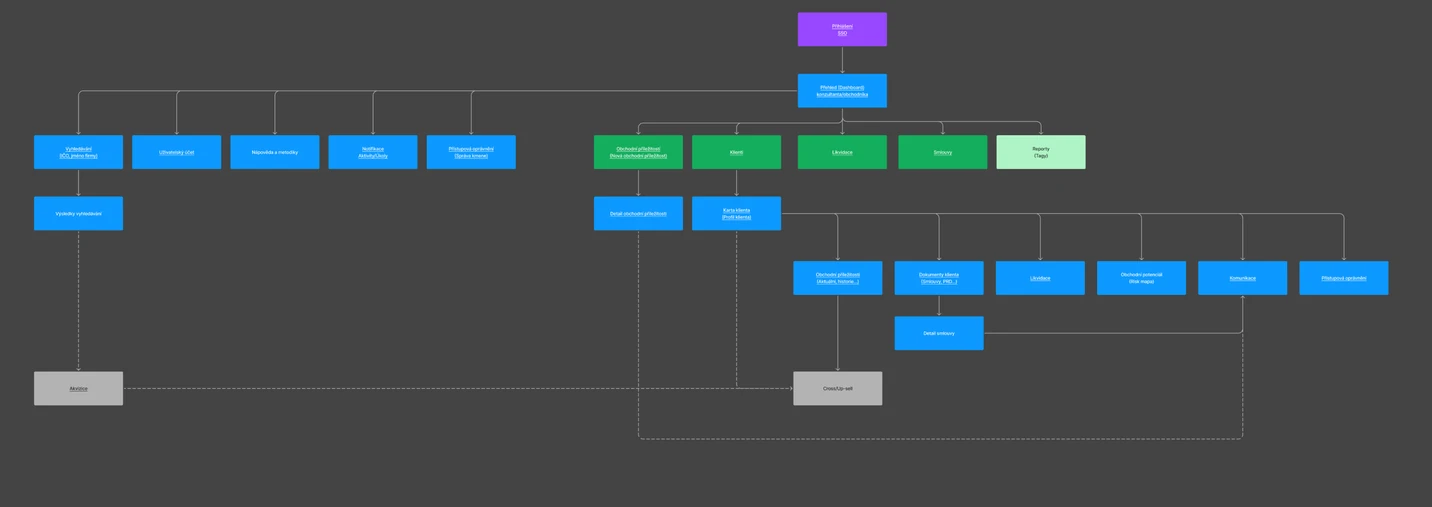Select the purple Přihlášení SSO node
This screenshot has width=1432, height=507.
click(842, 29)
